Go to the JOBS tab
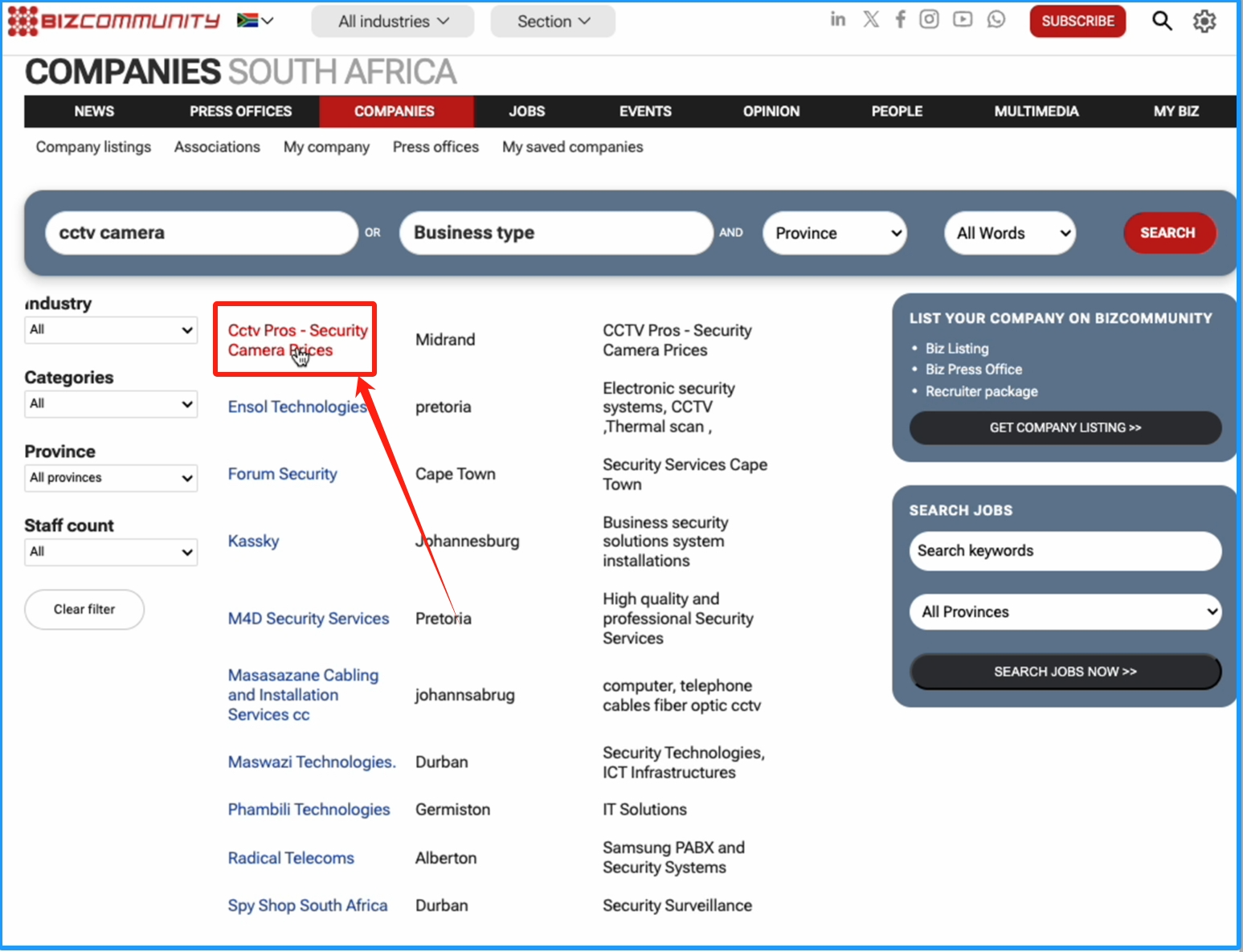Screen dimensions: 1243x952 (527, 112)
